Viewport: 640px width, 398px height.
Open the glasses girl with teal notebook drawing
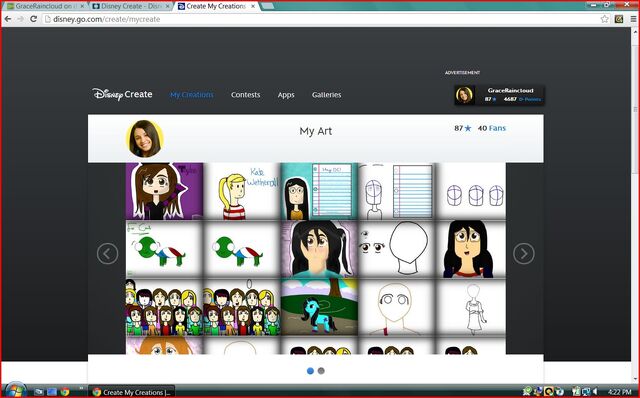(x=319, y=191)
